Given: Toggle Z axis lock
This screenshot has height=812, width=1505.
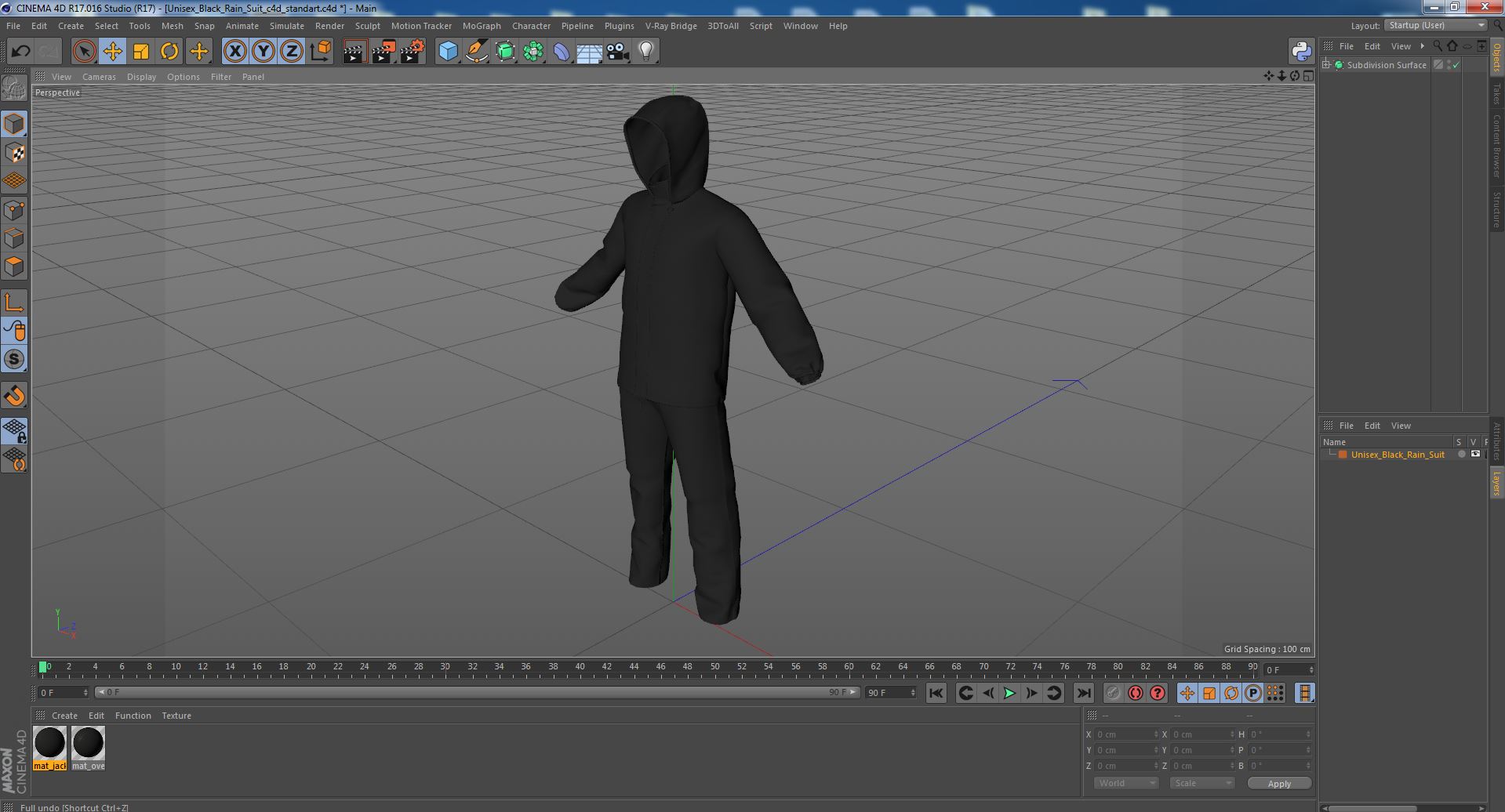Looking at the screenshot, I should (292, 52).
